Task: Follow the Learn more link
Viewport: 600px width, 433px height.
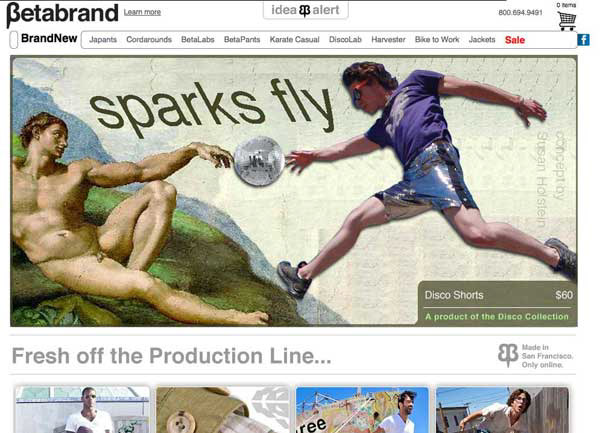Action: [x=142, y=12]
